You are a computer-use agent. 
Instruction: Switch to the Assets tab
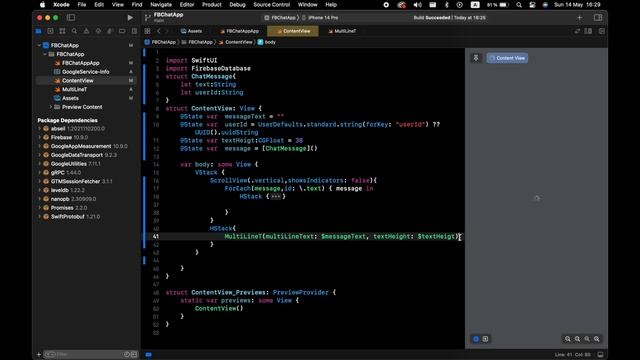[x=191, y=31]
